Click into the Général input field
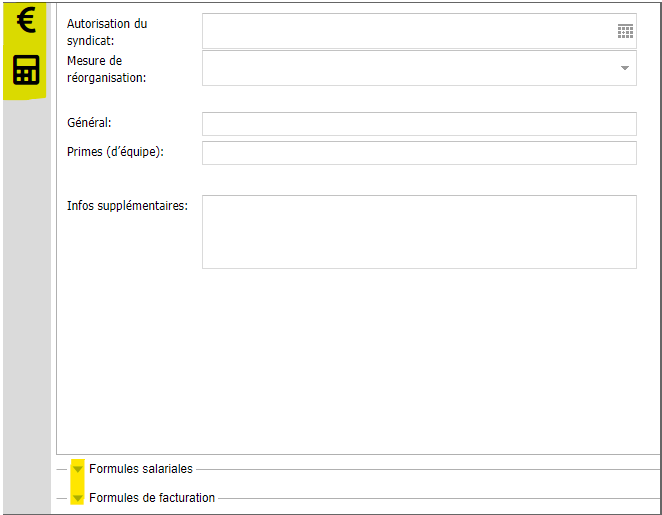The image size is (662, 515). click(x=419, y=124)
